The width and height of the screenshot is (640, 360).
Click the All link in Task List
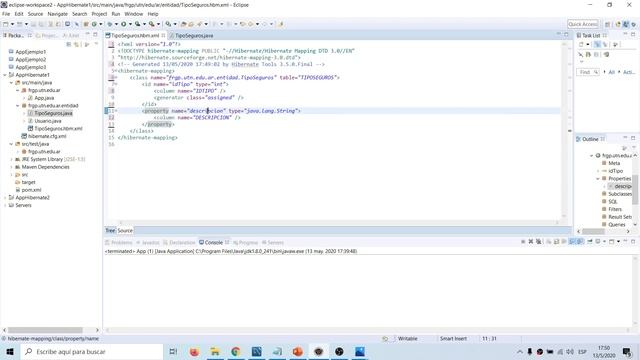[x=611, y=72]
